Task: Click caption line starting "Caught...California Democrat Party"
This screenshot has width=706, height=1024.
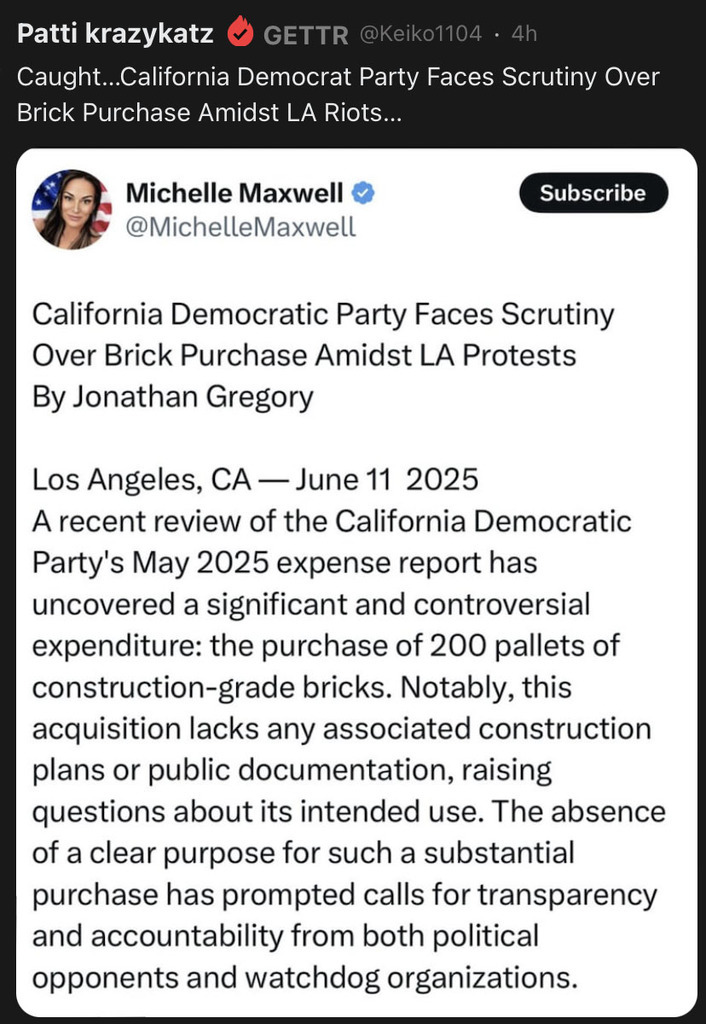Action: (x=338, y=77)
